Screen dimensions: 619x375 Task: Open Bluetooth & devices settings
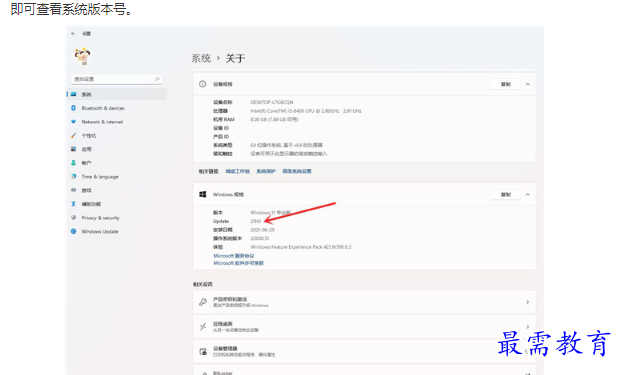[x=103, y=108]
